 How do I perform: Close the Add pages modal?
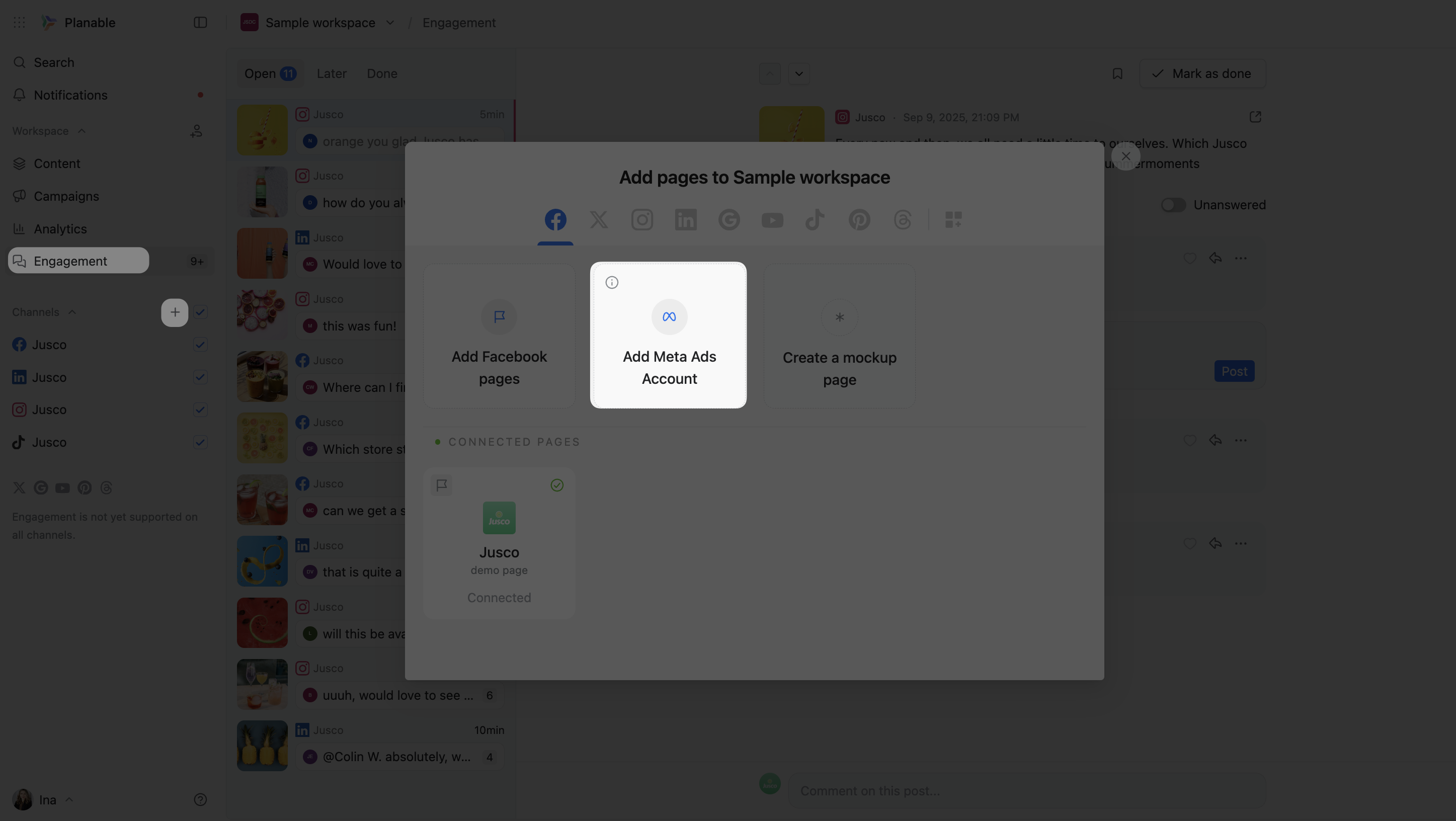click(x=1125, y=156)
